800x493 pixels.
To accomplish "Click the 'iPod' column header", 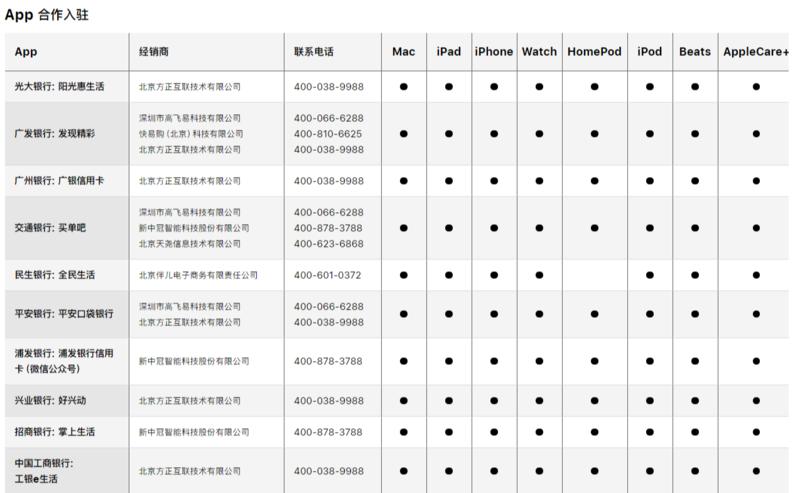I will pos(649,52).
